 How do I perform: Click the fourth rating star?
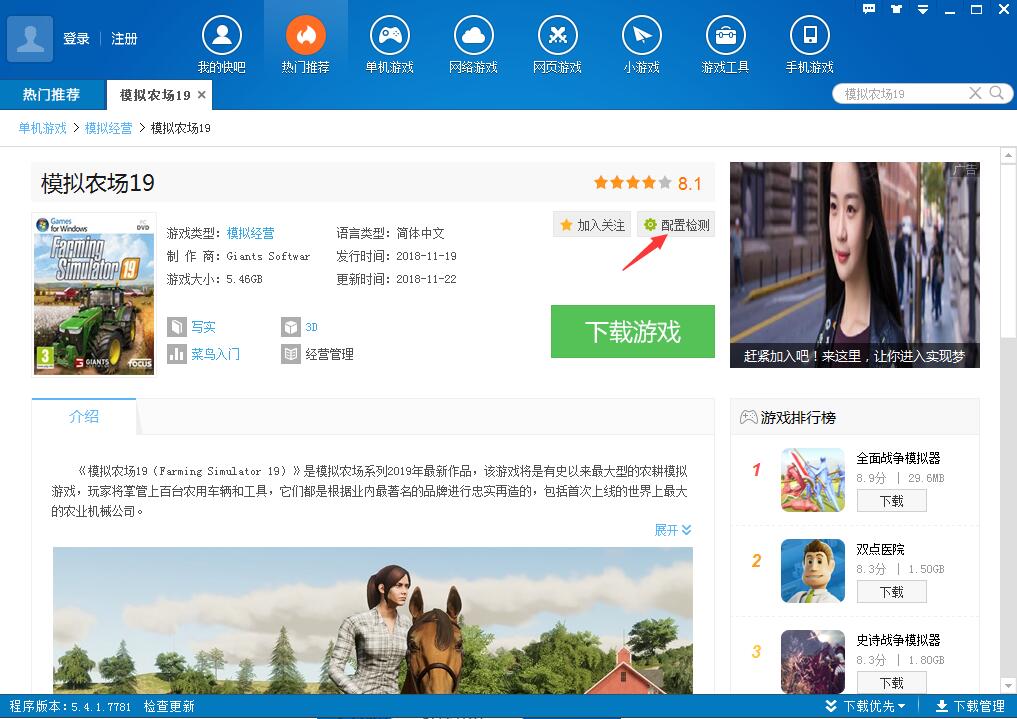[650, 183]
